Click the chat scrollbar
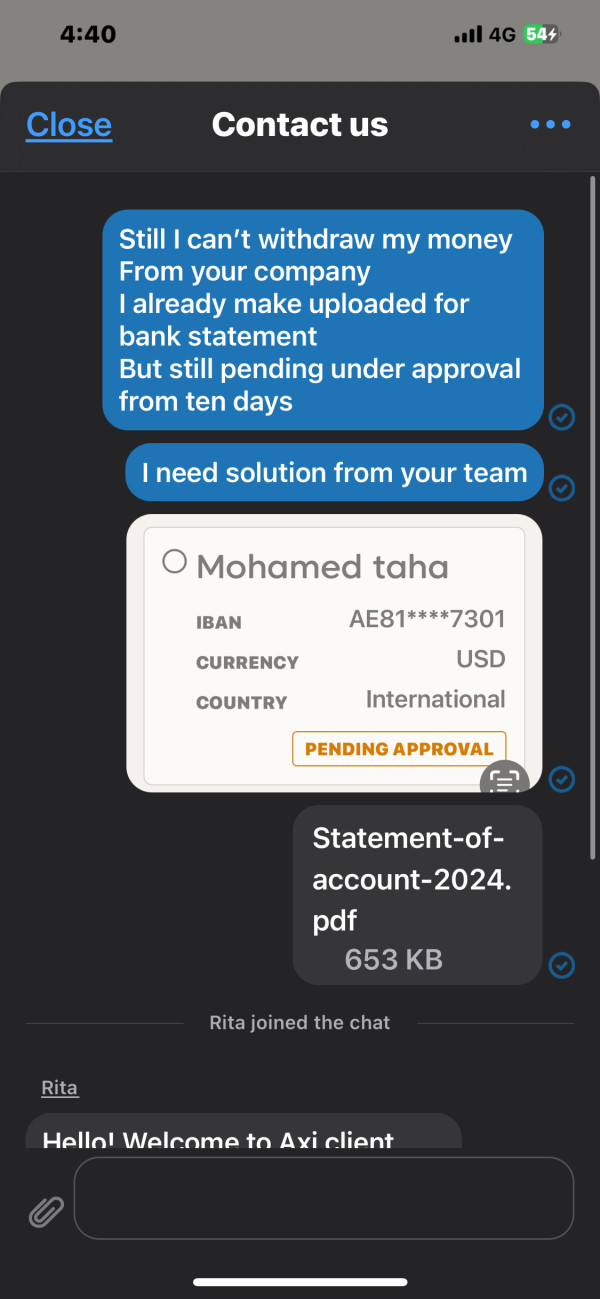This screenshot has height=1299, width=600. pyautogui.click(x=595, y=520)
